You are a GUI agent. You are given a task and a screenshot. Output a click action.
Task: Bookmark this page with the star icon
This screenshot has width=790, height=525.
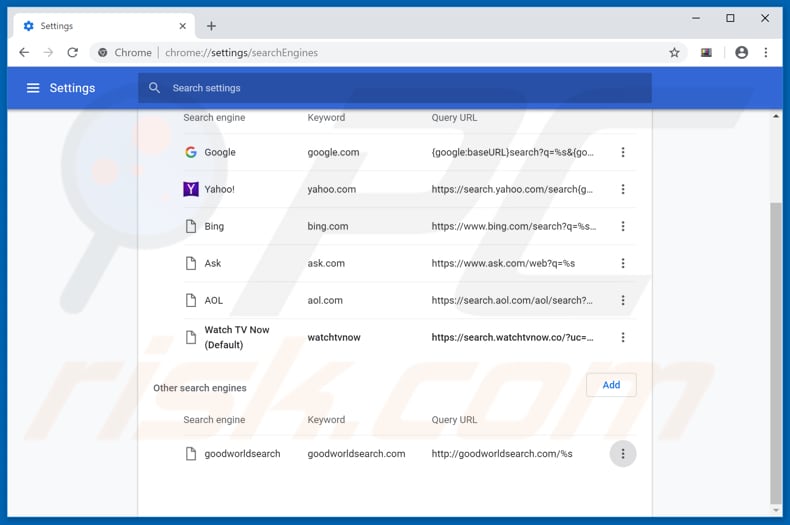[x=674, y=52]
